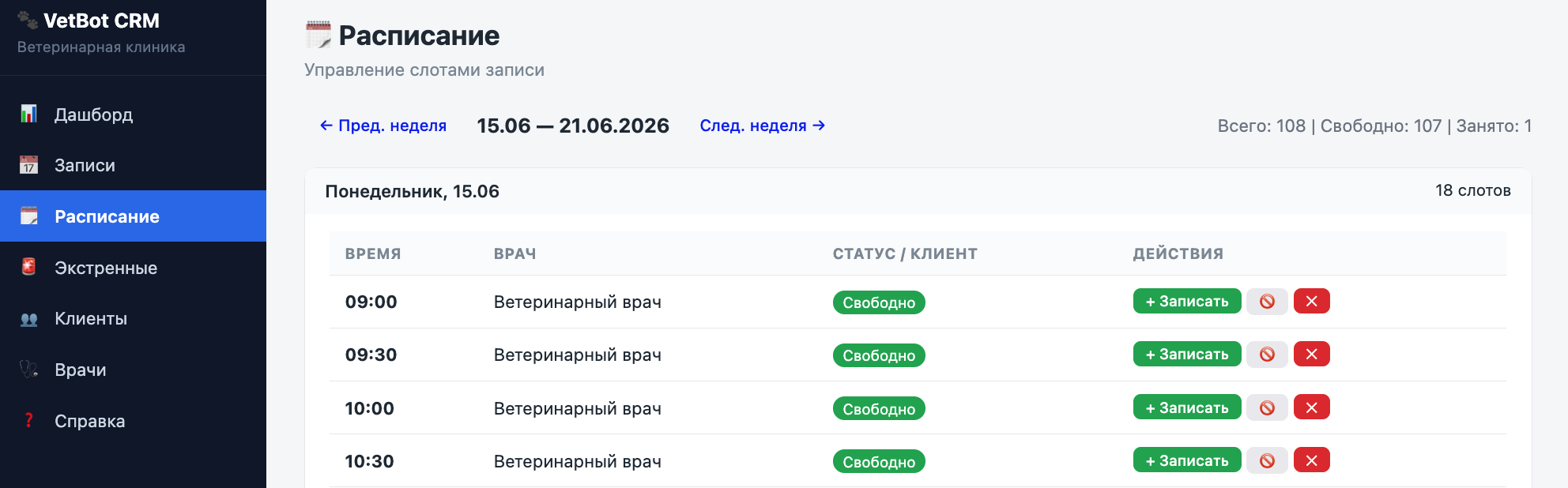
Task: Click the 09:30 time cell
Action: click(x=371, y=355)
